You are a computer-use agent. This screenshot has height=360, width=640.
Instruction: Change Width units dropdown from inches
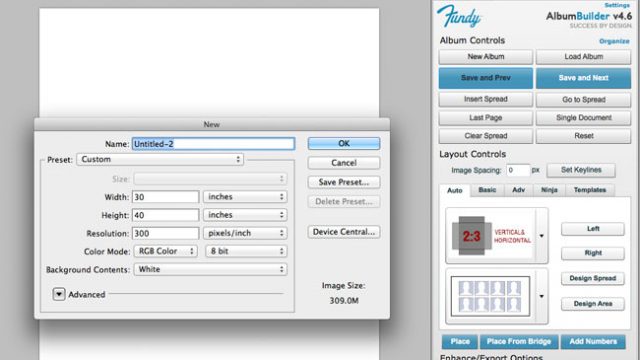[245, 197]
